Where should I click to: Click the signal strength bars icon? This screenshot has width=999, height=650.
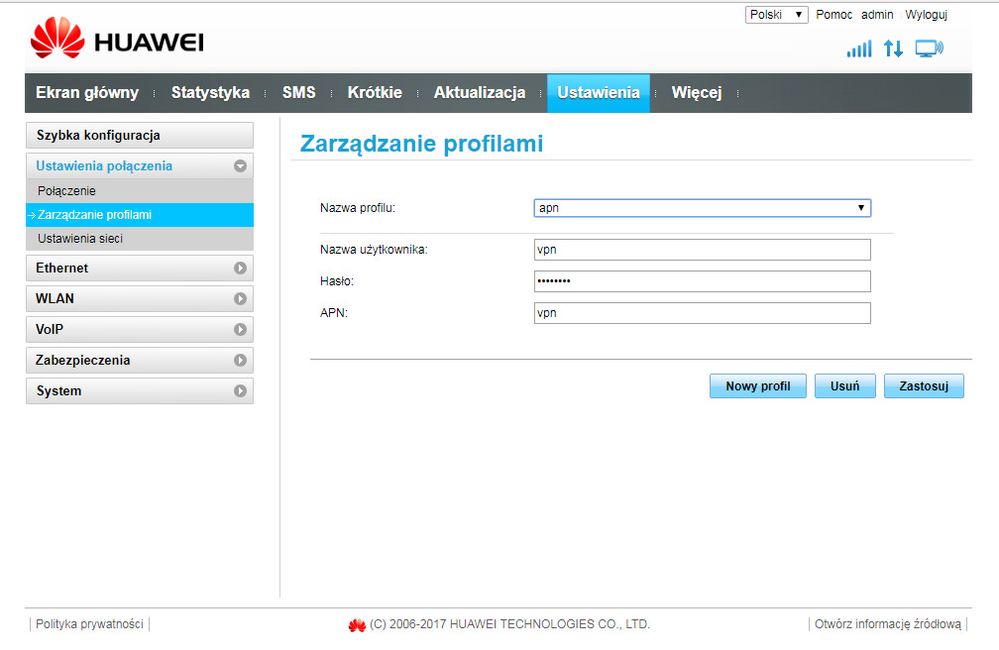[x=859, y=49]
